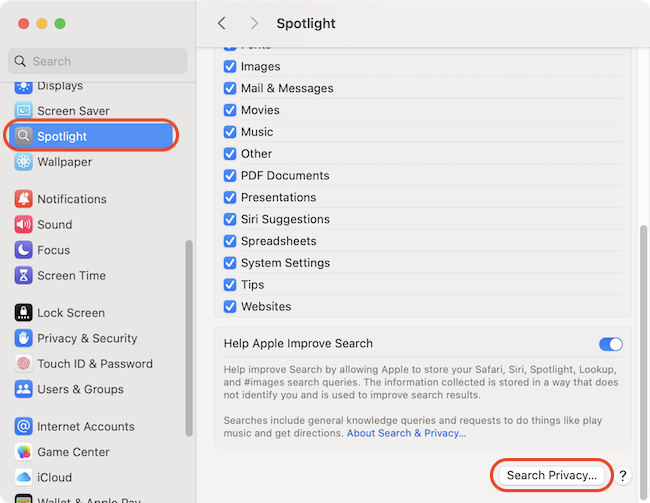
Task: Click the forward chevron in title bar
Action: [x=254, y=23]
